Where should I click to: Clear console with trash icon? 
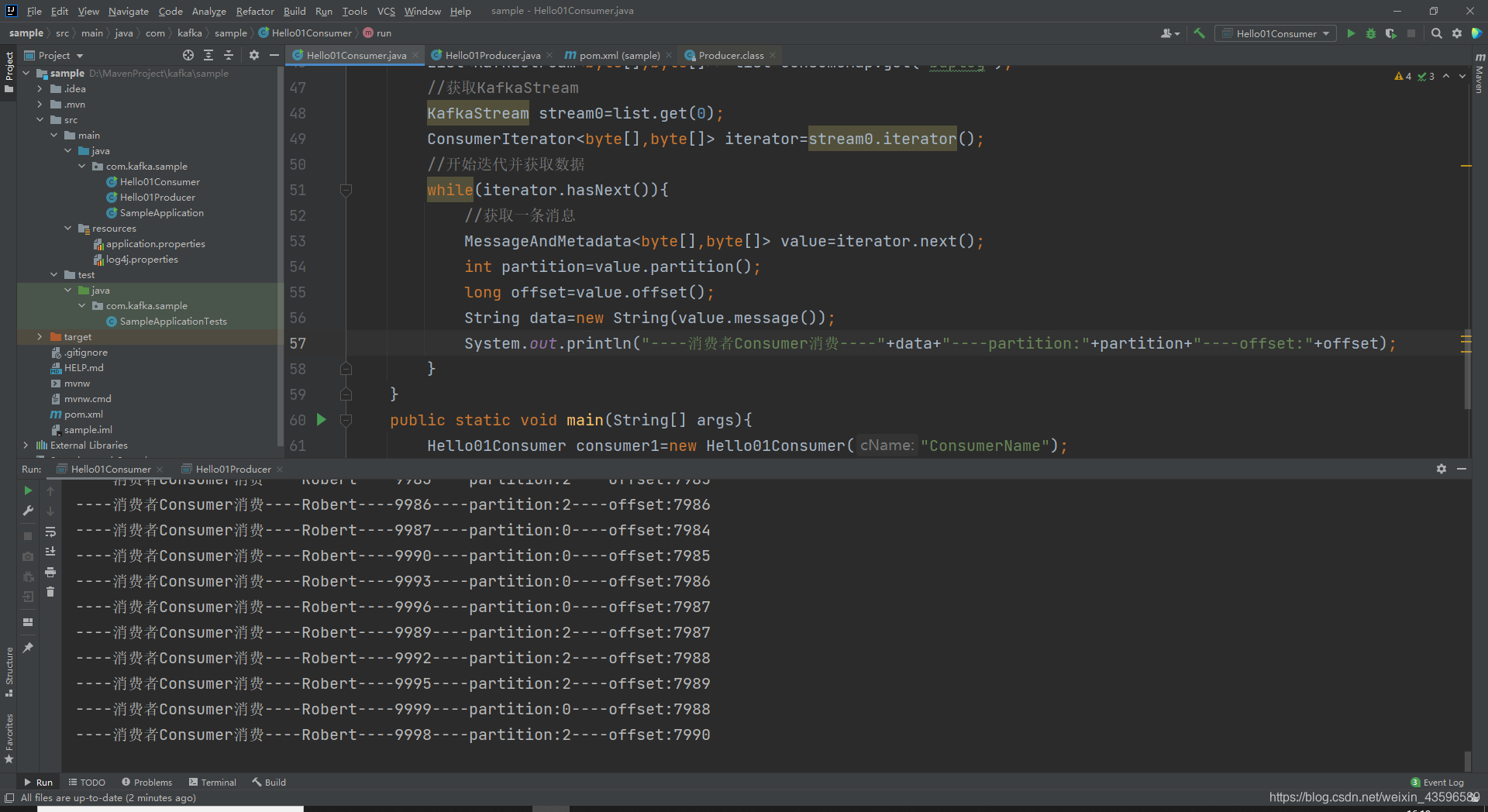click(x=50, y=592)
